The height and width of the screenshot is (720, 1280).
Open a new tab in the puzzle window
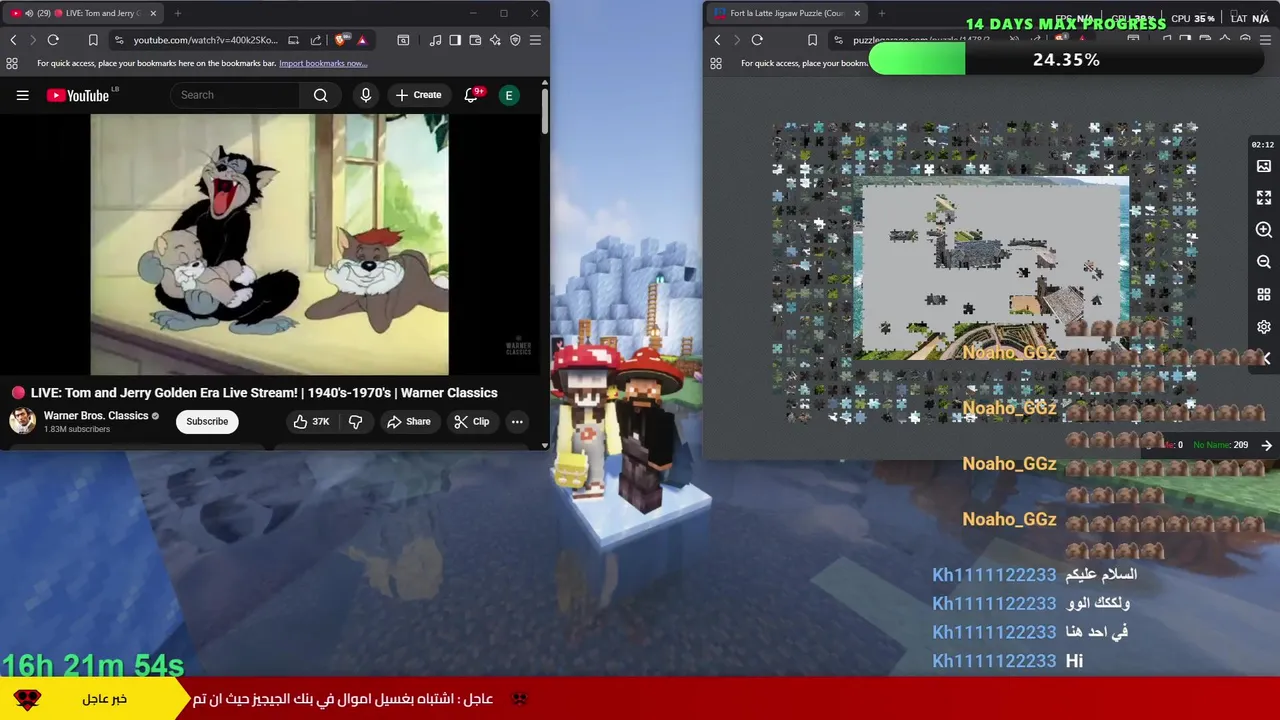click(x=882, y=13)
